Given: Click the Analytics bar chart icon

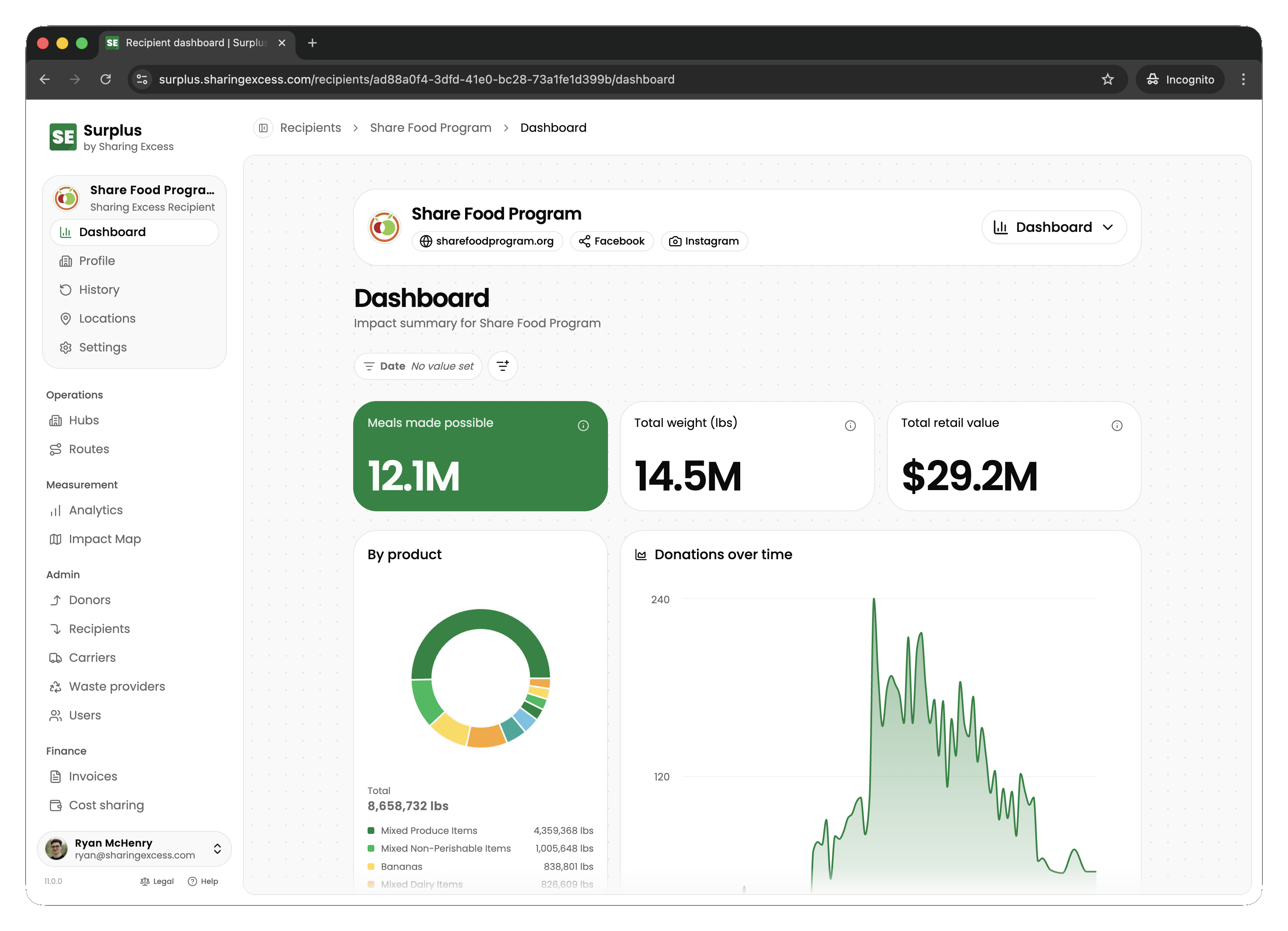Looking at the screenshot, I should coord(56,511).
